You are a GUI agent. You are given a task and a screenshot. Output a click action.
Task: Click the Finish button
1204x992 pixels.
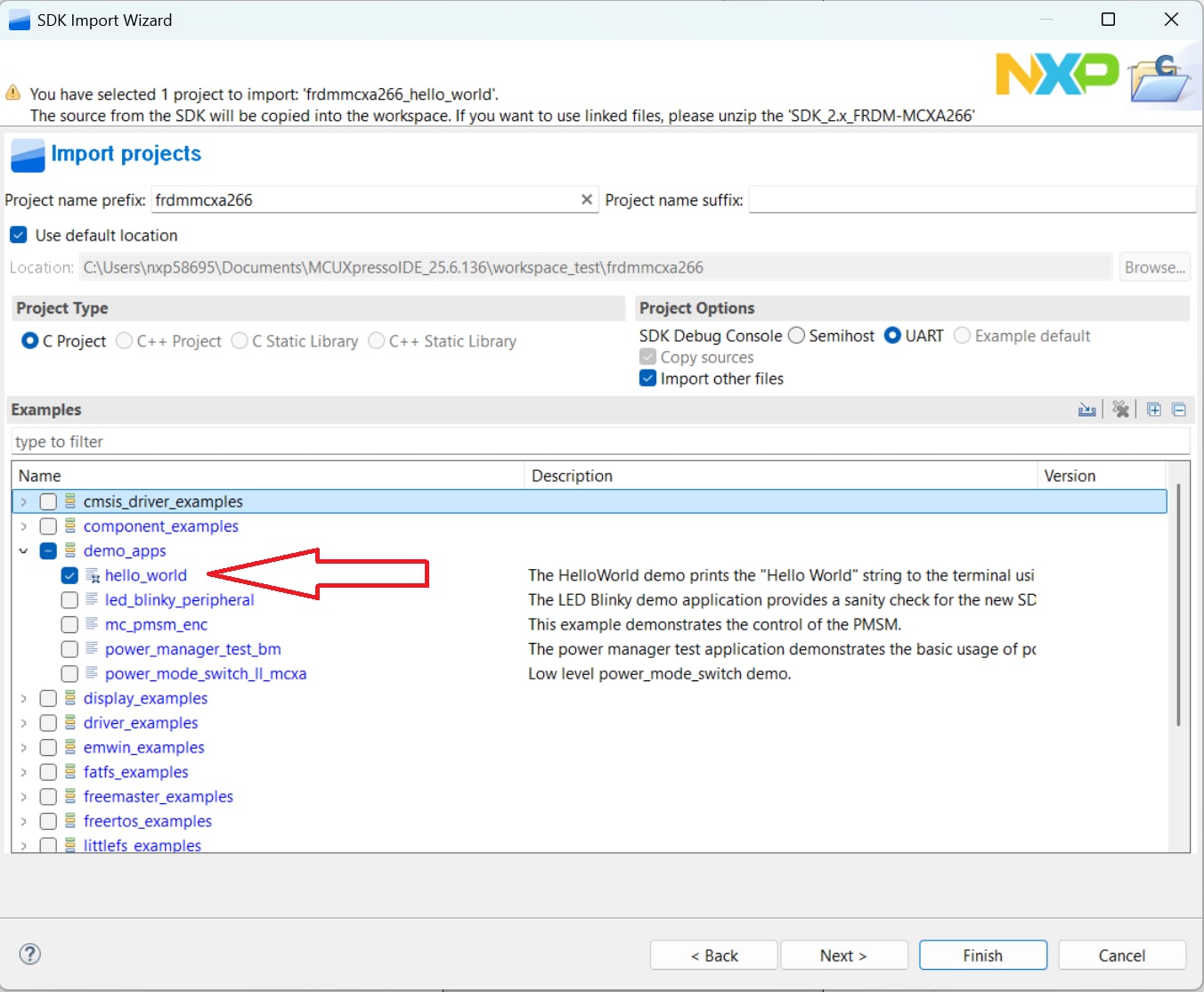982,955
